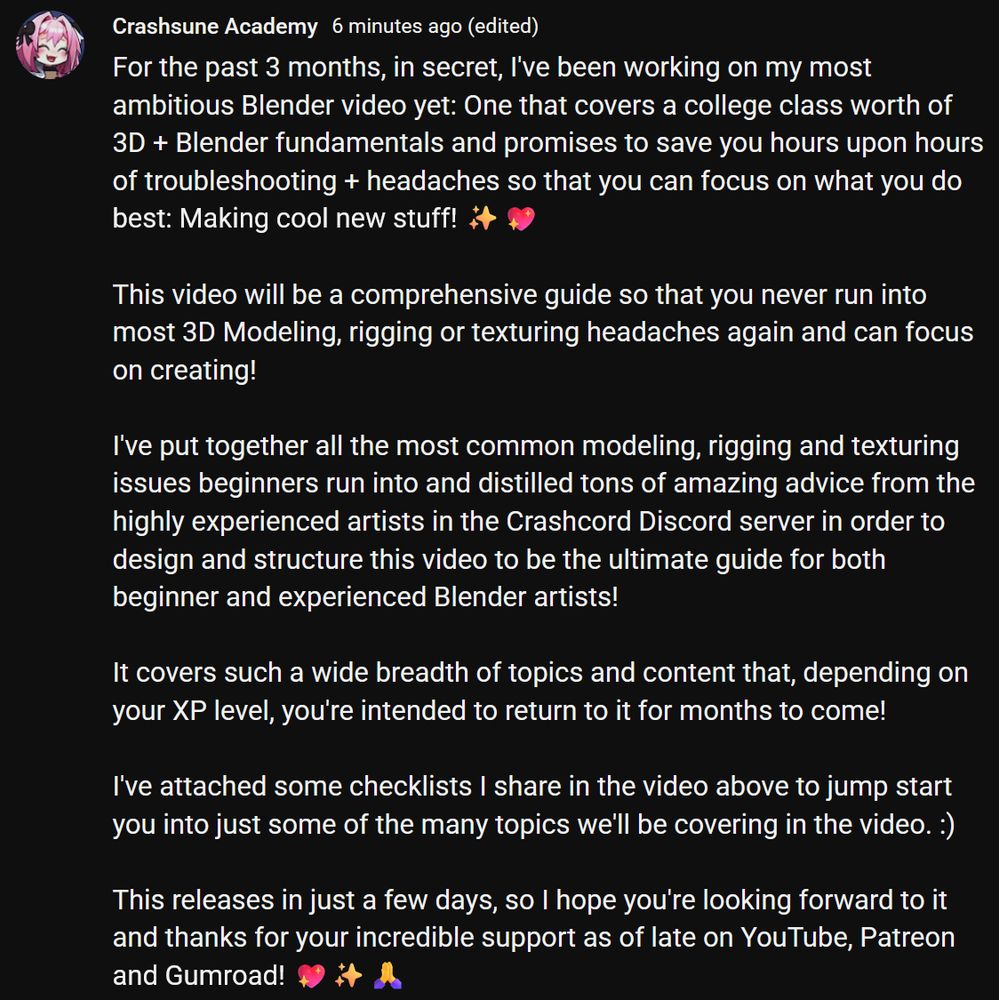Screen dimensions: 999x1000
Task: Click the ':)' smiley after 'covering in the video.'
Action: 947,825
